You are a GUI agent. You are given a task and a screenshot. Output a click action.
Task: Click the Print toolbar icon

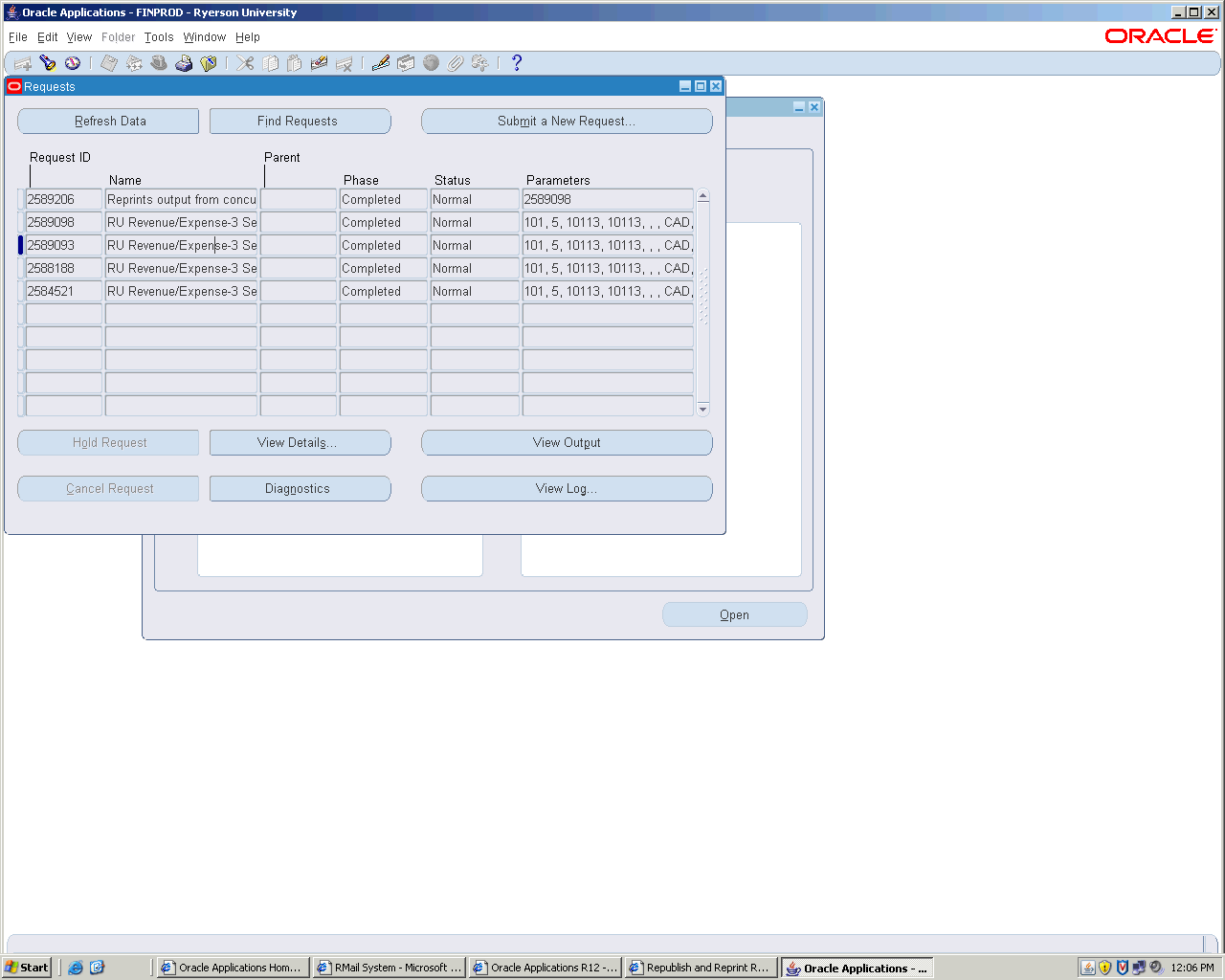[x=184, y=63]
